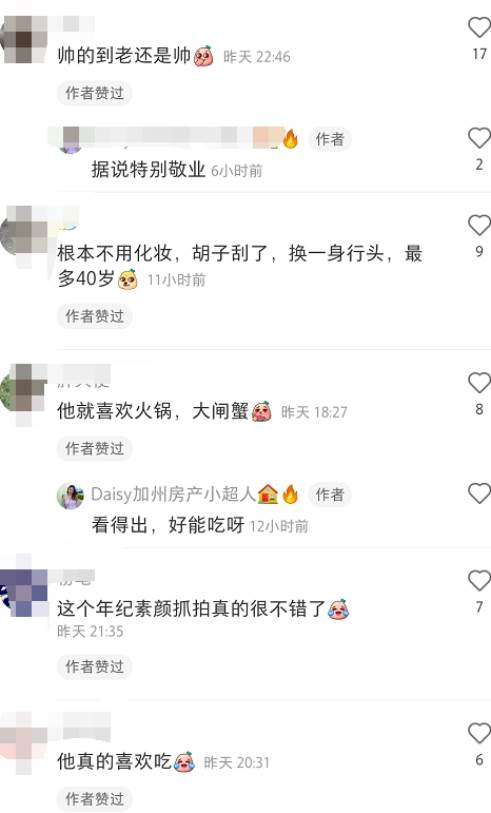Tap 作者 tag beside 据说特别敬业 reply
The height and width of the screenshot is (813, 491).
point(330,139)
